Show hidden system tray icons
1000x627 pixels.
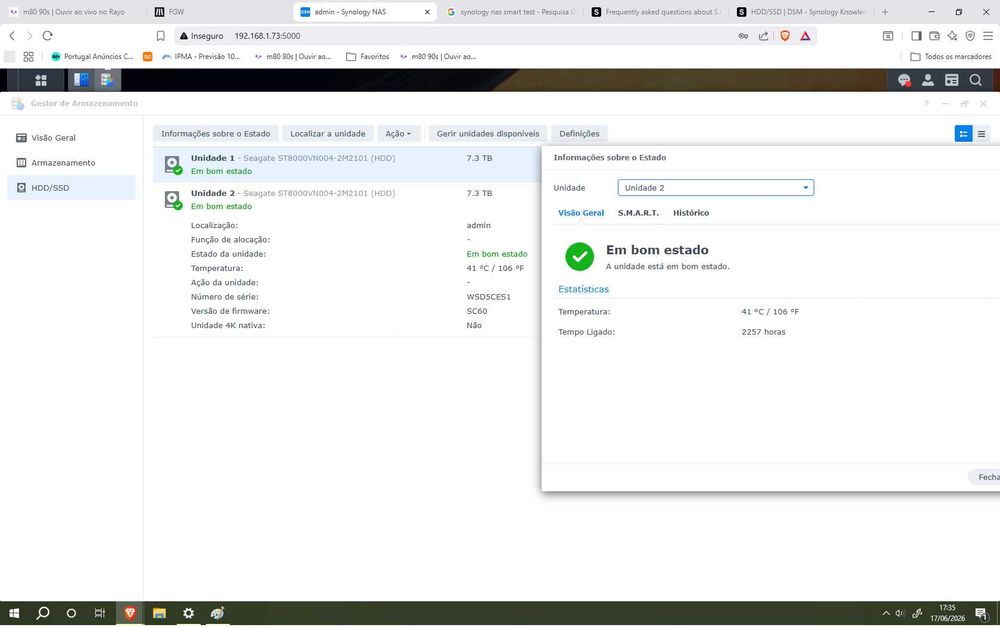point(886,613)
